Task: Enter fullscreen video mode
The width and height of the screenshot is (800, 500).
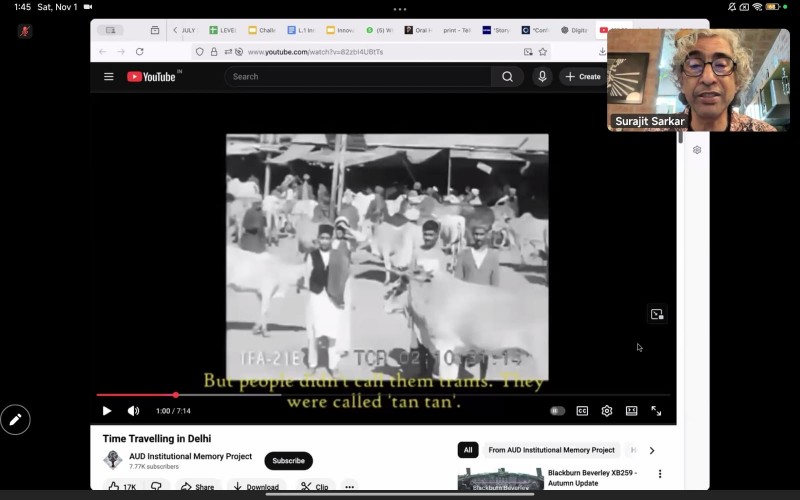Action: click(656, 411)
